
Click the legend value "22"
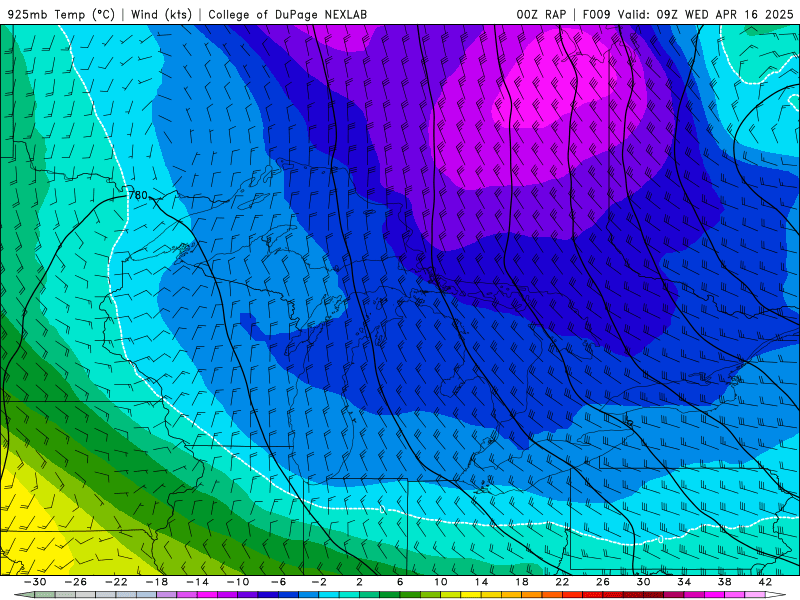(562, 582)
